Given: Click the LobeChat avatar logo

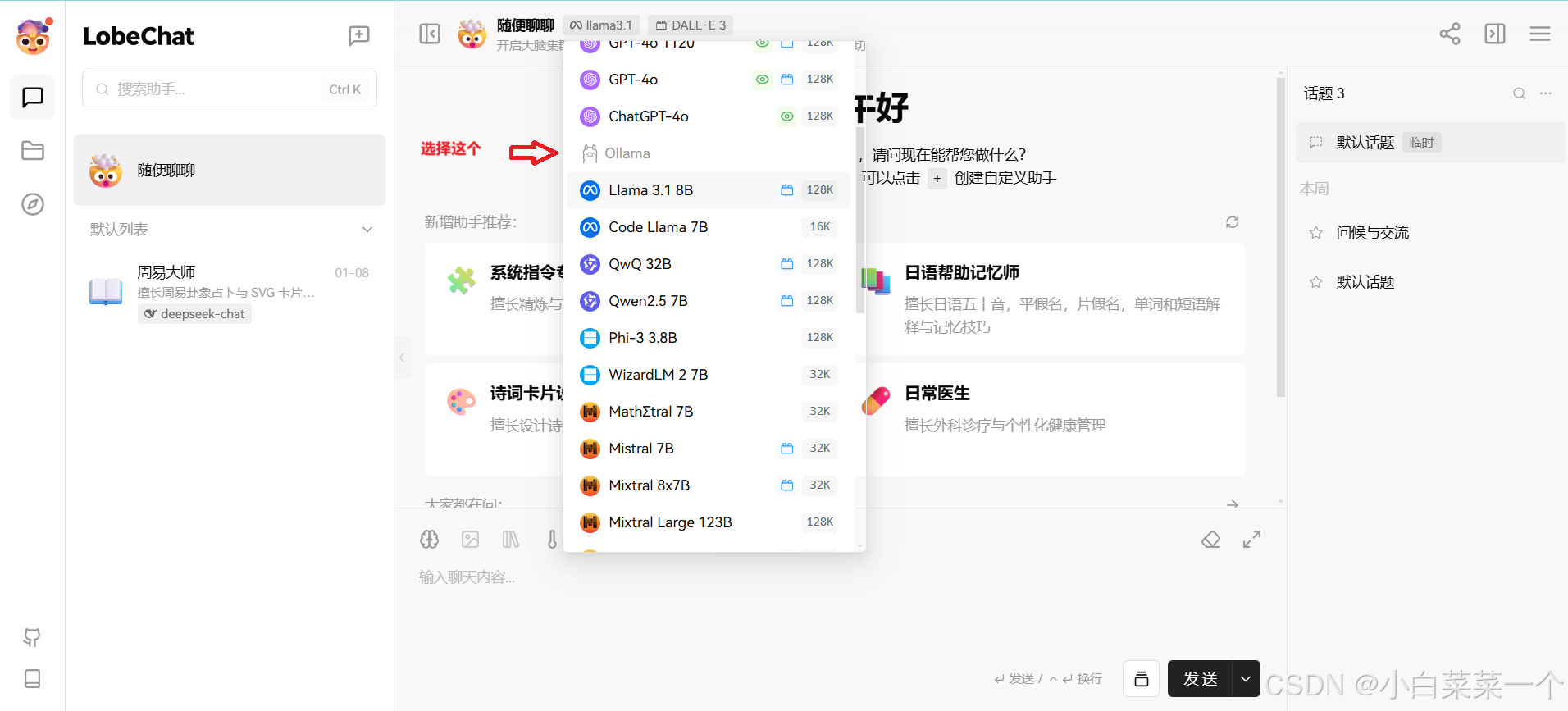Looking at the screenshot, I should click(x=33, y=37).
